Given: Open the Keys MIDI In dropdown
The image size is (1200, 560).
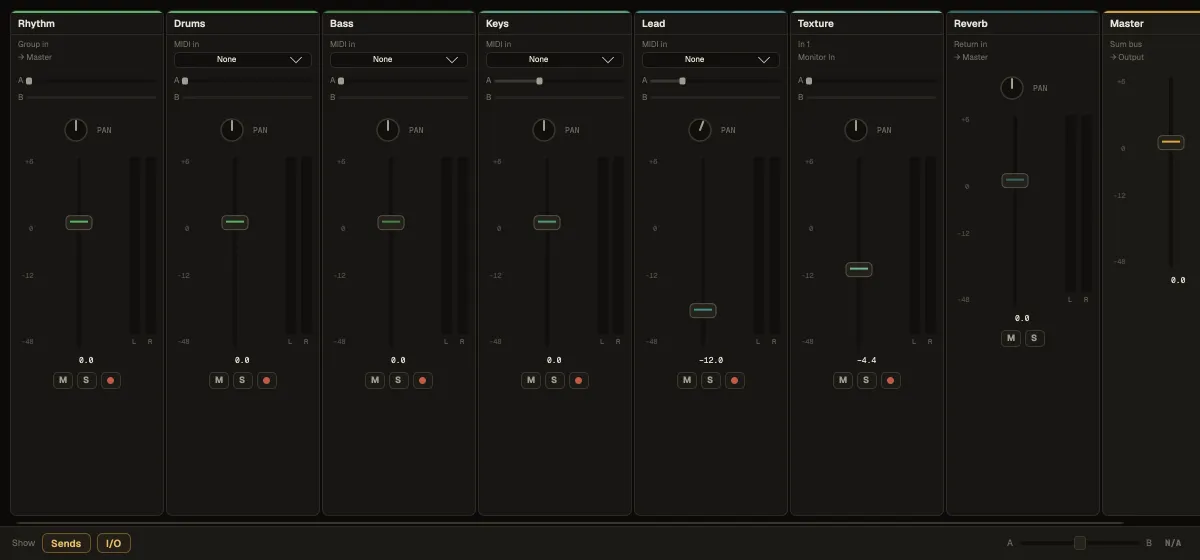Looking at the screenshot, I should click(554, 60).
